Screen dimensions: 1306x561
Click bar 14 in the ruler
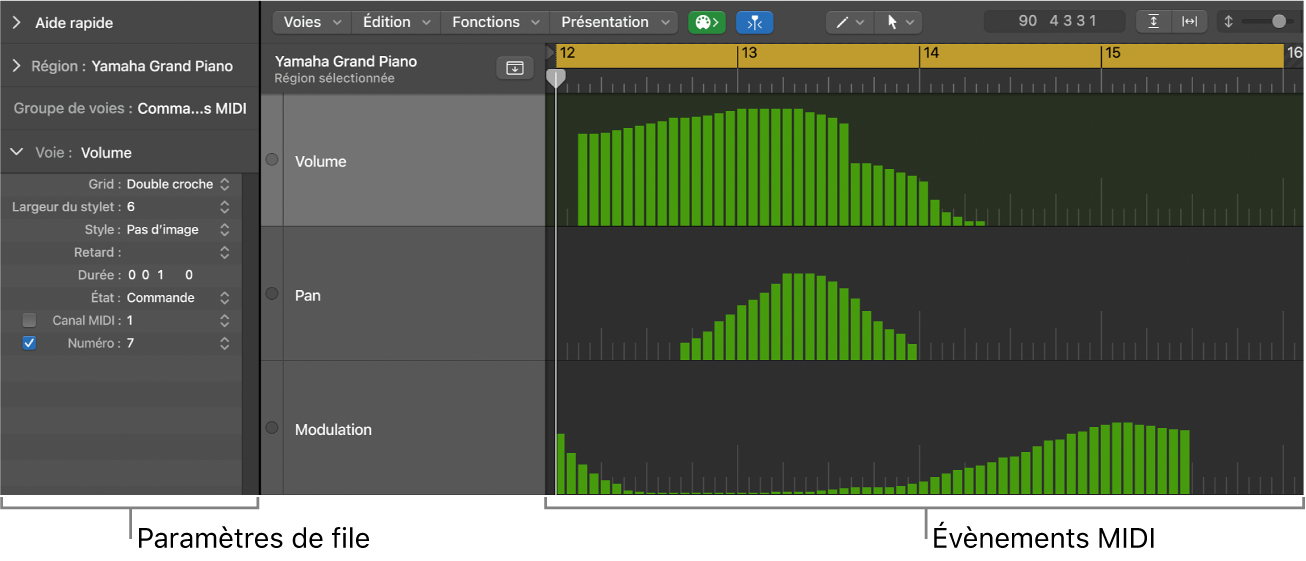932,54
